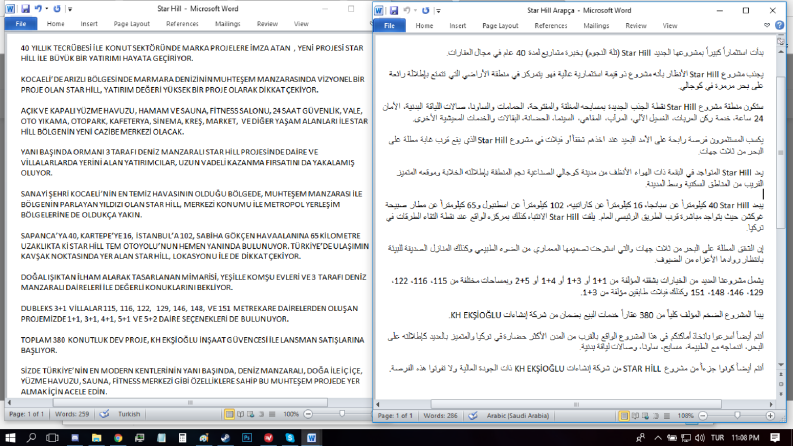
Task: Open Windows Start menu
Action: pos(10,437)
